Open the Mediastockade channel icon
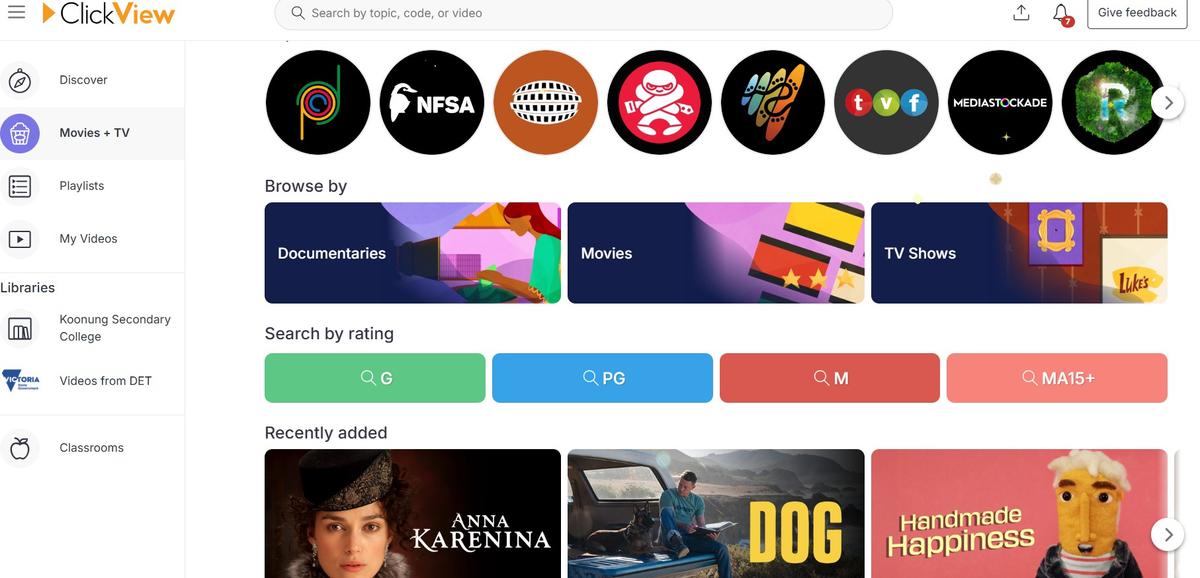The width and height of the screenshot is (1200, 578). tap(1000, 102)
